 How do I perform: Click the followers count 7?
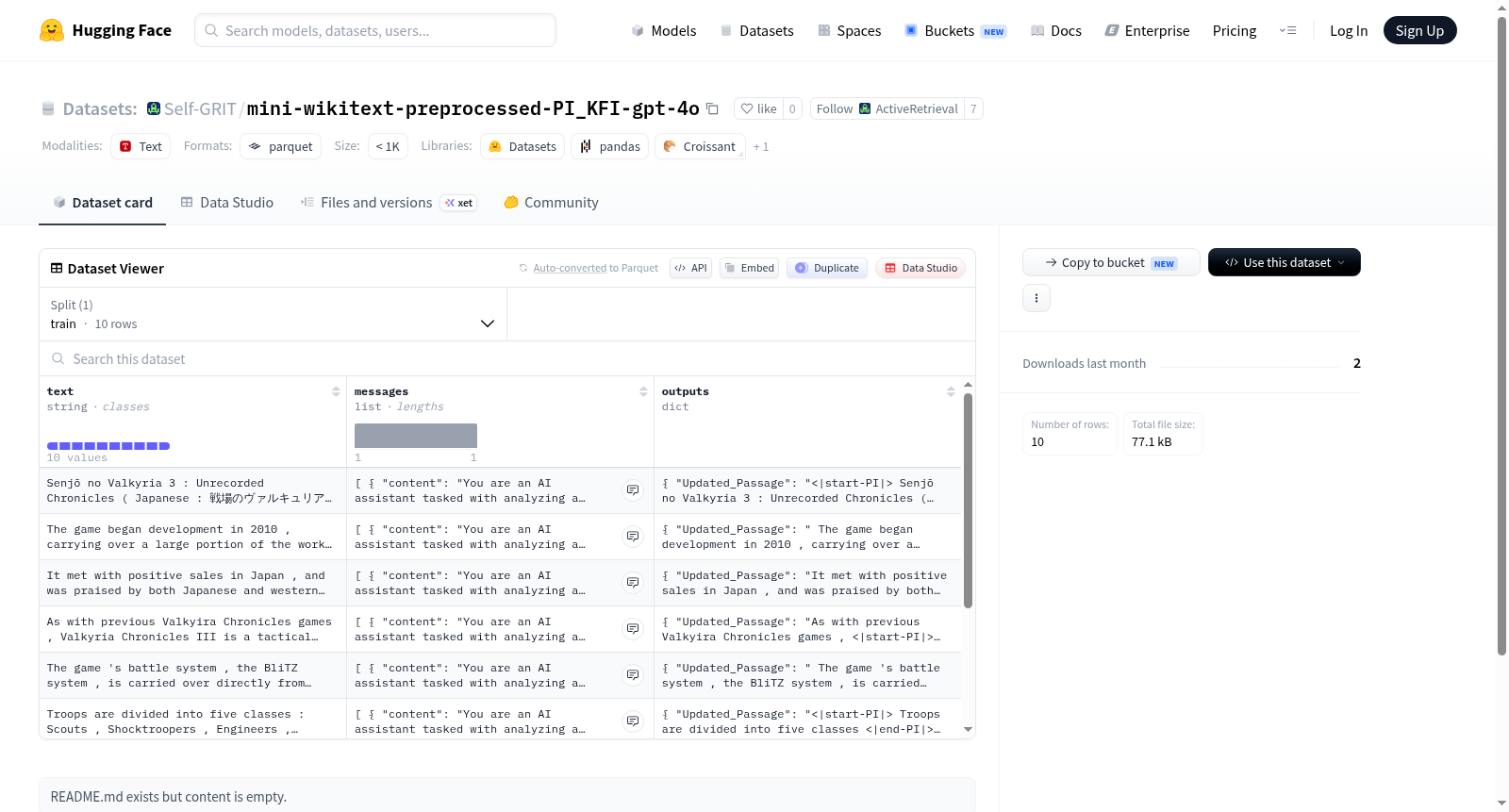(973, 108)
